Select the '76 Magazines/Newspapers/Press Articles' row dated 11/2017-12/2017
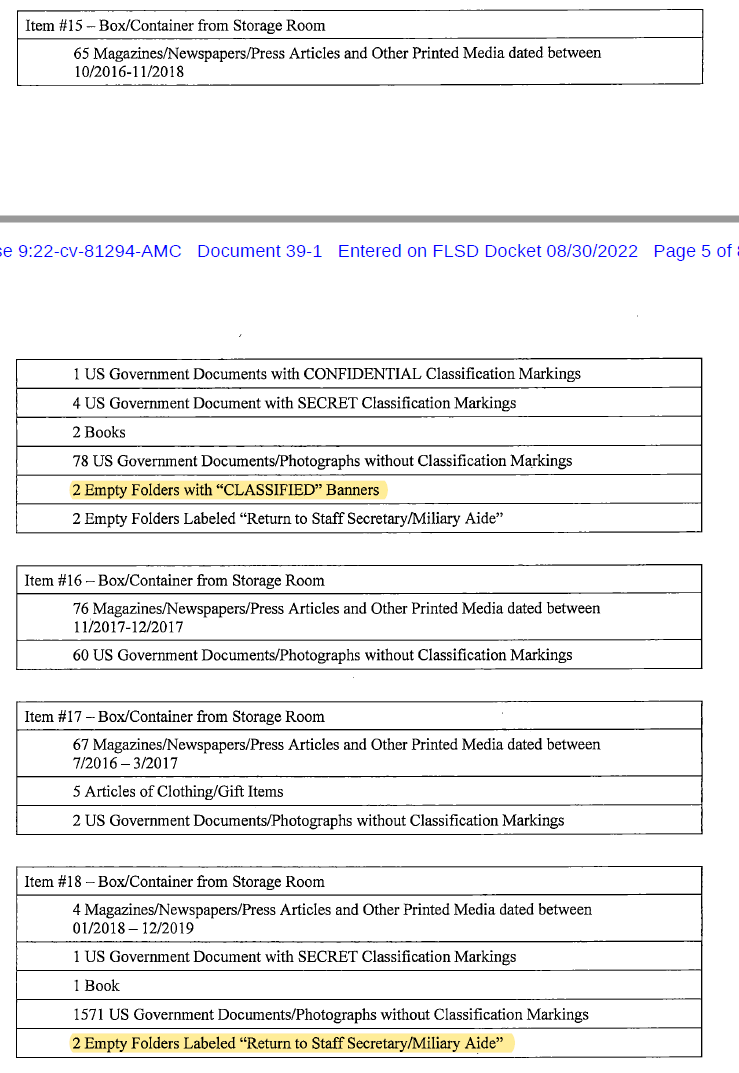 pos(359,617)
